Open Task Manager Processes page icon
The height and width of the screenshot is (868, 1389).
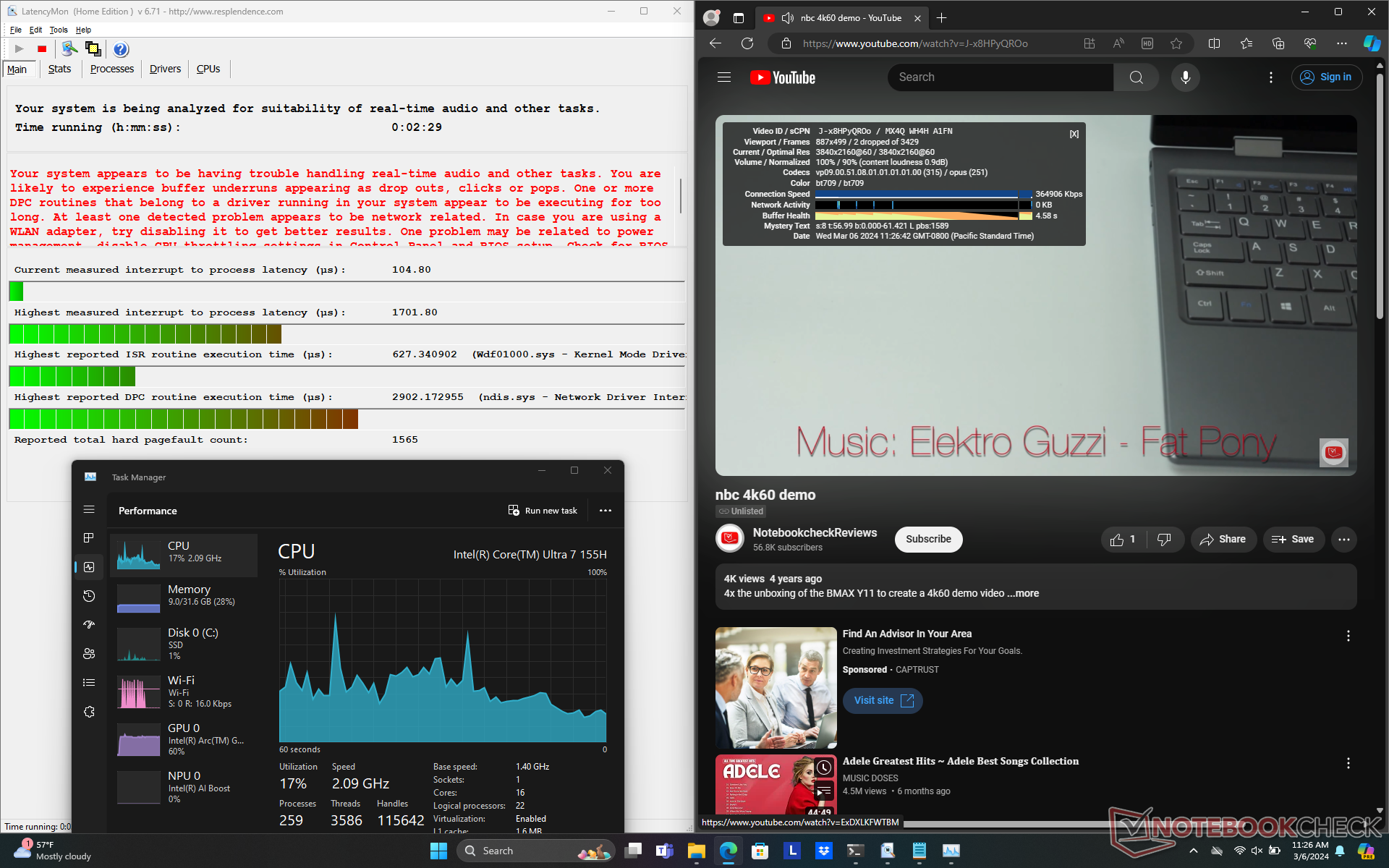coord(89,538)
